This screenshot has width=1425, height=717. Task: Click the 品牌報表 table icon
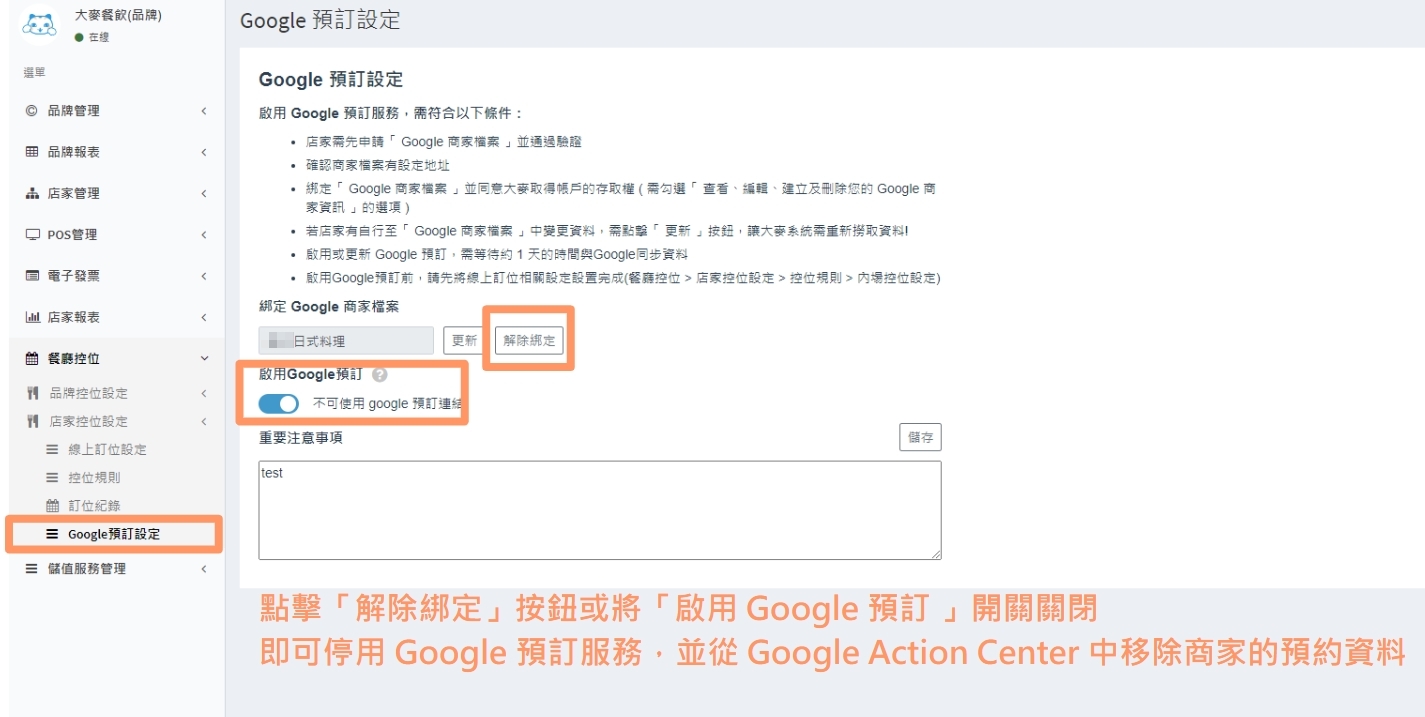click(x=32, y=152)
